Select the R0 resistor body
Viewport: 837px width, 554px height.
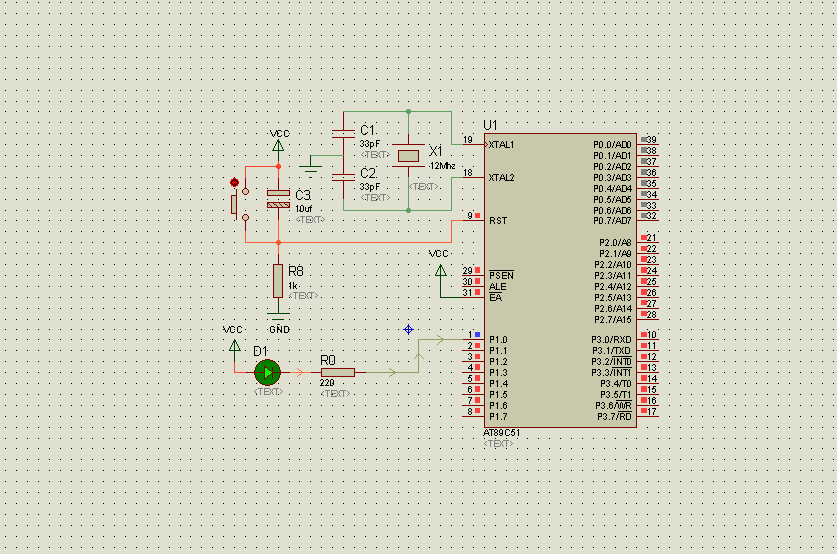(338, 373)
